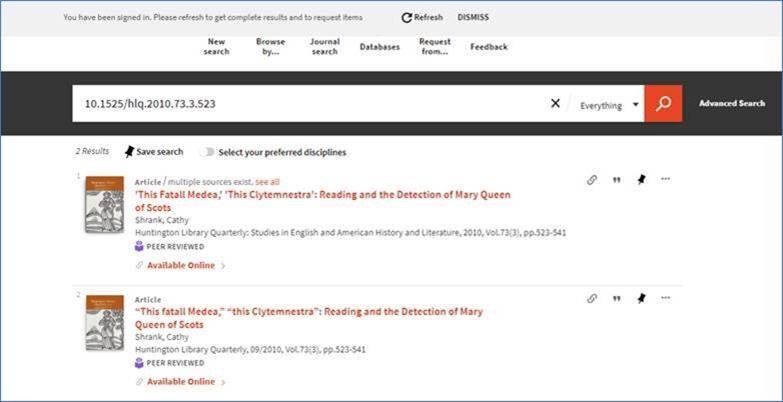Open second result's Available Online link
The width and height of the screenshot is (783, 402).
coord(181,382)
